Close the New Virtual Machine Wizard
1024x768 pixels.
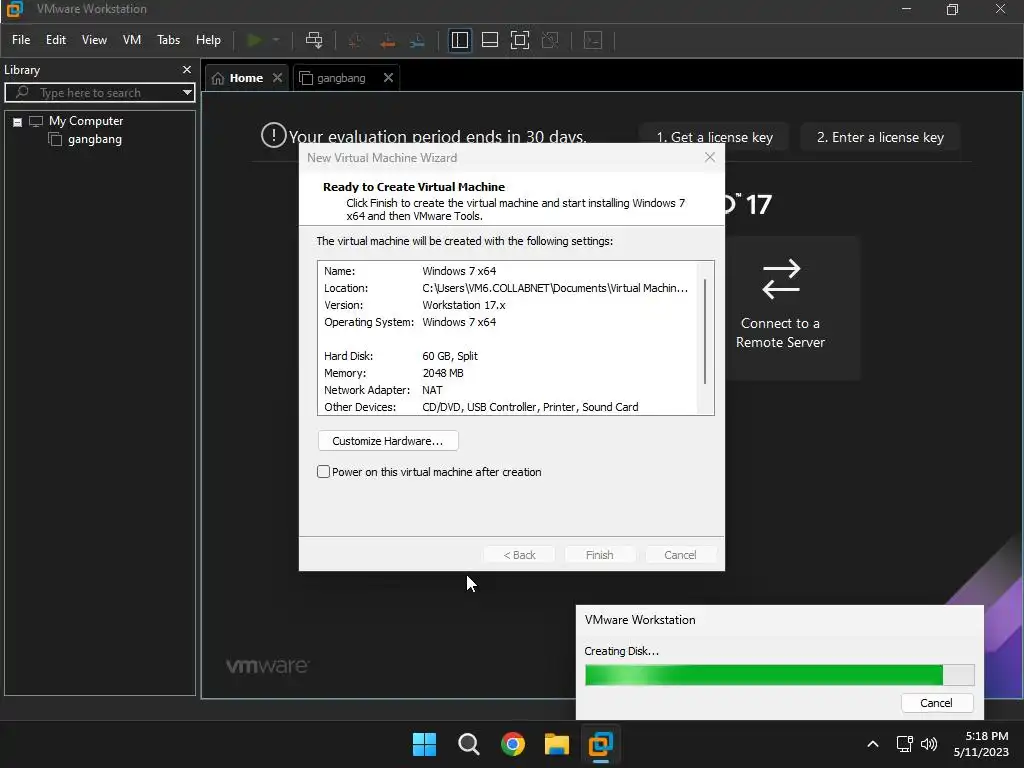[x=710, y=157]
